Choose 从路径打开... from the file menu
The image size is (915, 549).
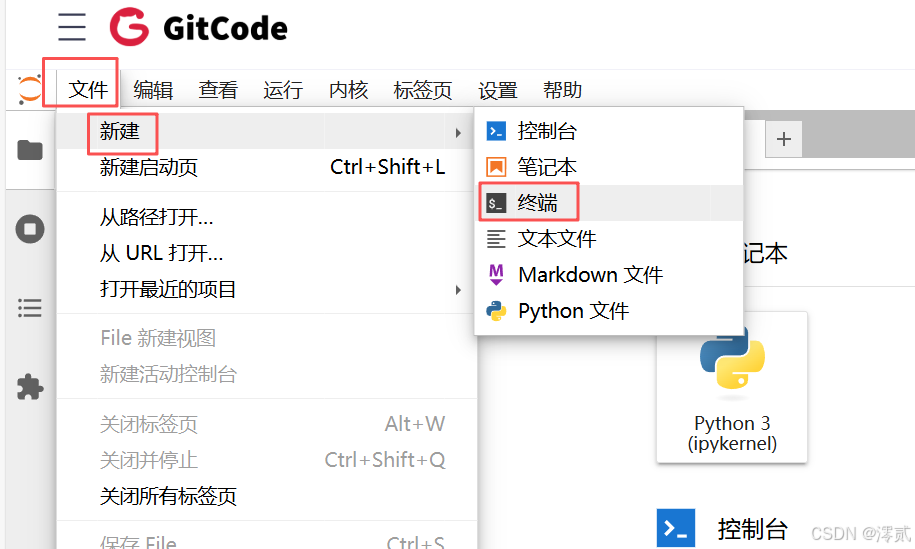pos(266,218)
